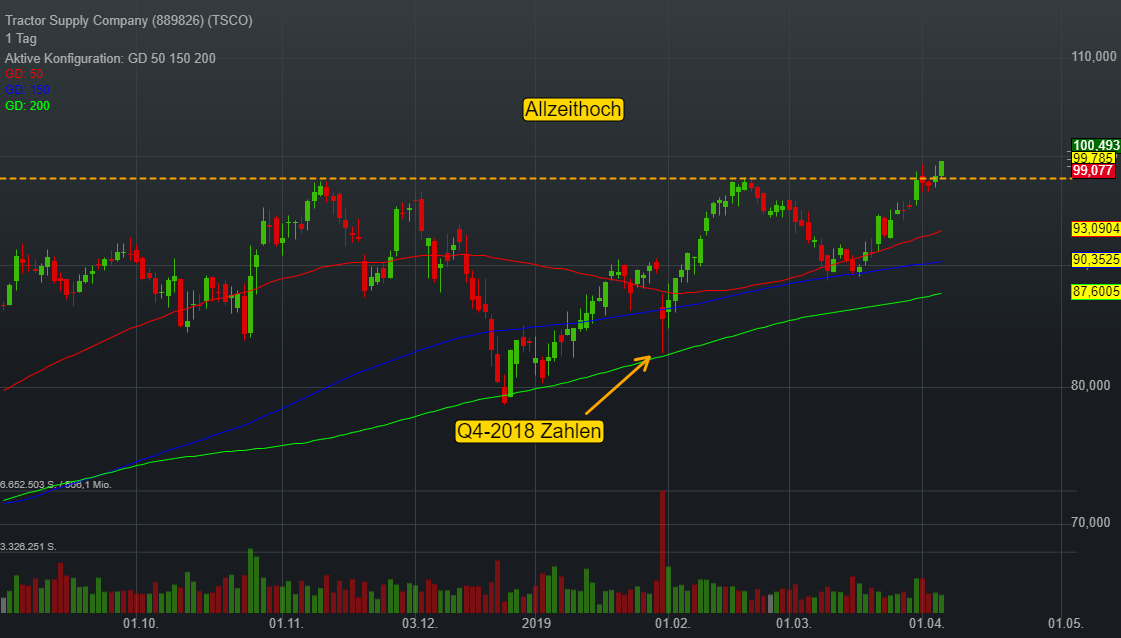Click the green 100,493 price tag
1121x638 pixels.
click(1096, 145)
